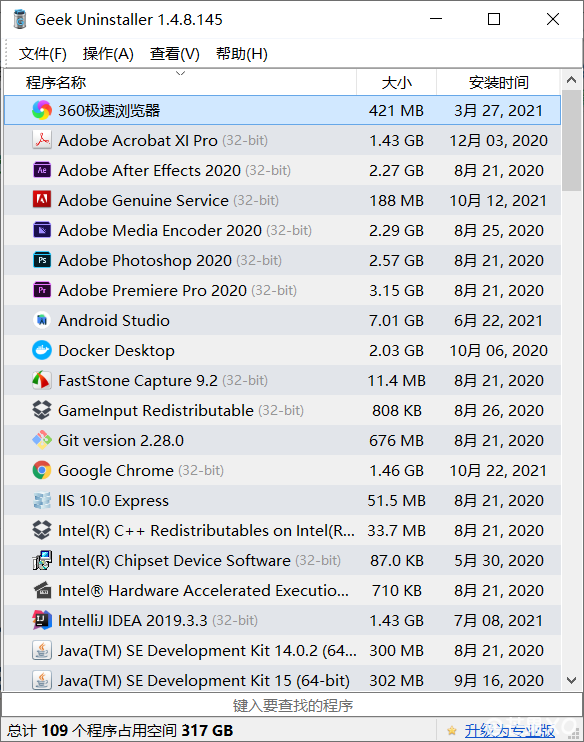584x742 pixels.
Task: Sort programs by 大小 column header
Action: coord(396,82)
